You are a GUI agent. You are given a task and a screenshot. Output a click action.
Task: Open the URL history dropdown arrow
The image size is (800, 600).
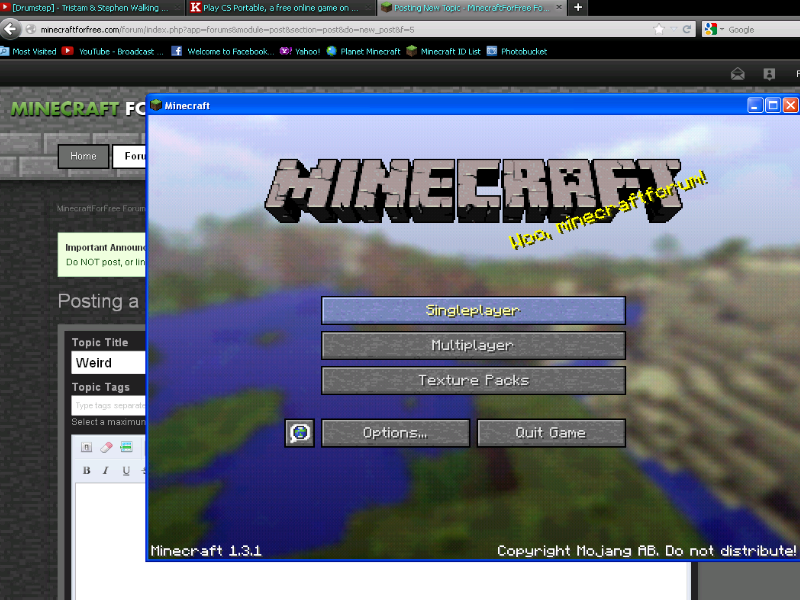673,29
